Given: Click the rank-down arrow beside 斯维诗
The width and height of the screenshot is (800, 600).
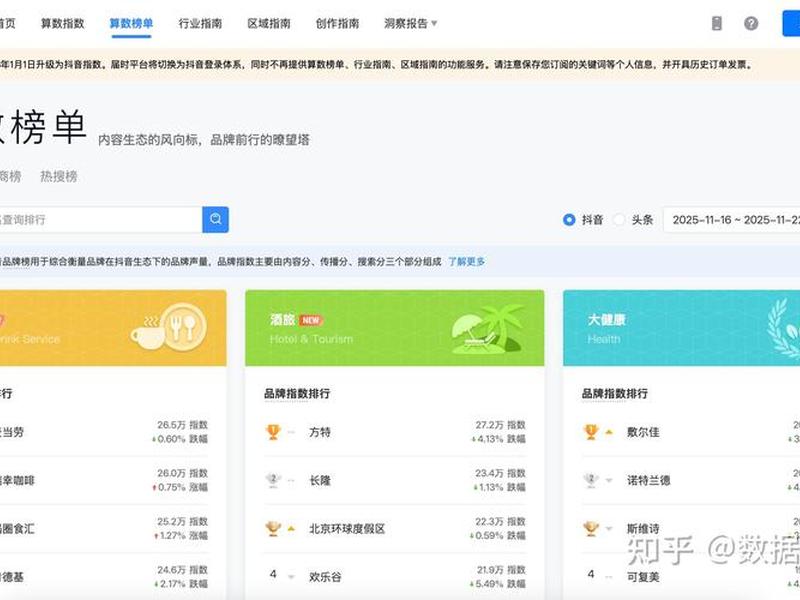Looking at the screenshot, I should (609, 529).
